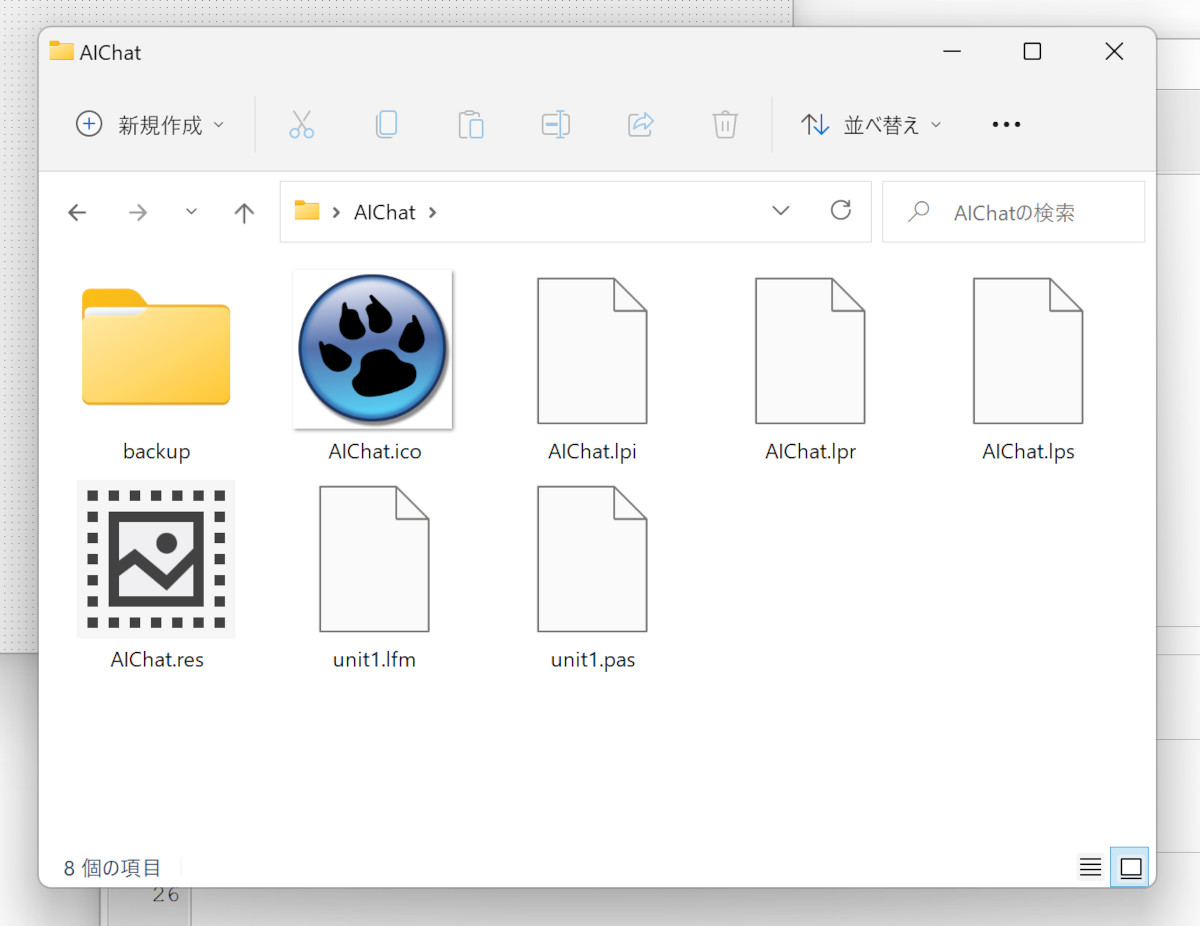Viewport: 1200px width, 926px height.
Task: Click the folder icon in title bar
Action: click(62, 51)
